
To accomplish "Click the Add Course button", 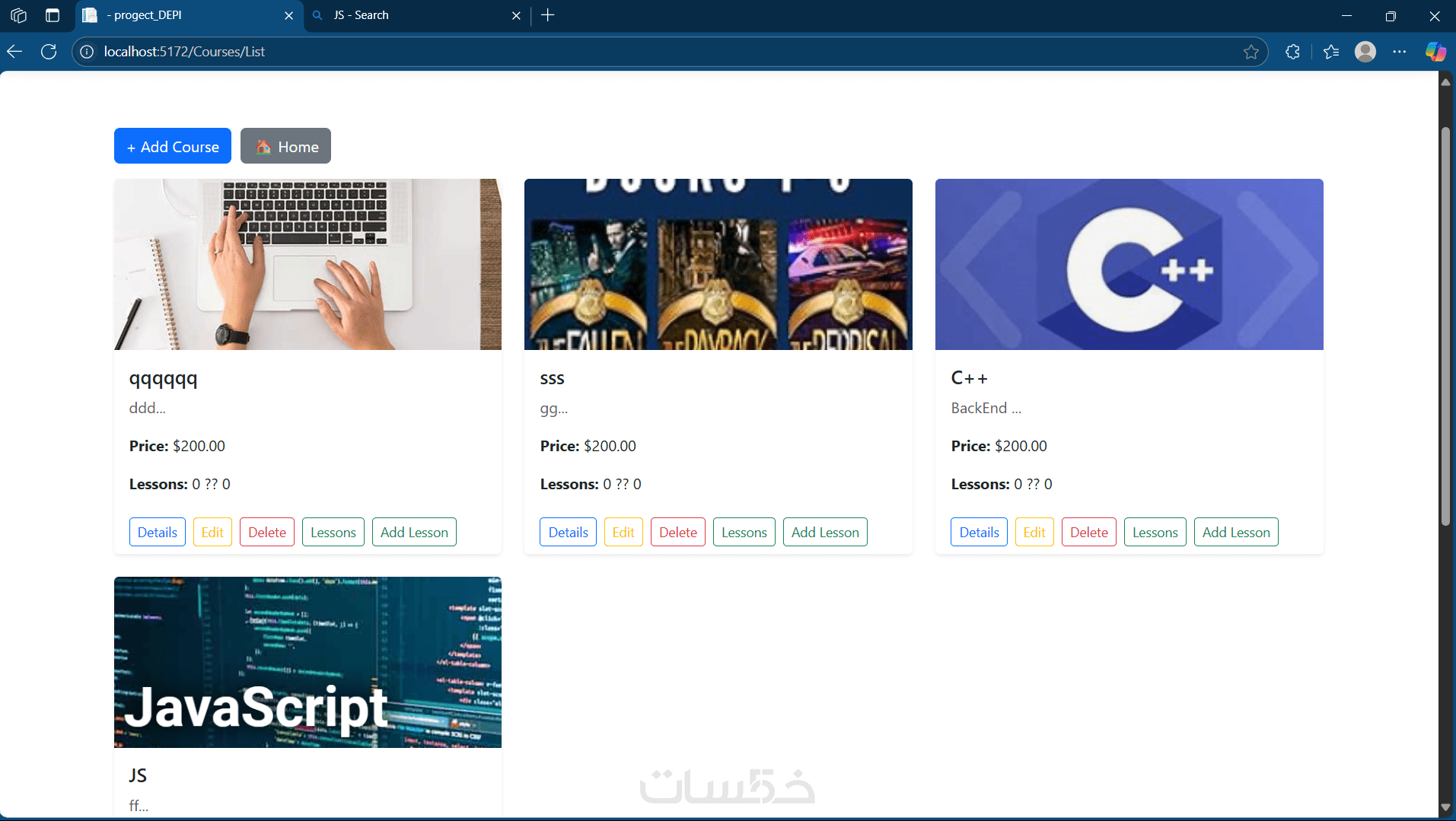I will pos(173,146).
